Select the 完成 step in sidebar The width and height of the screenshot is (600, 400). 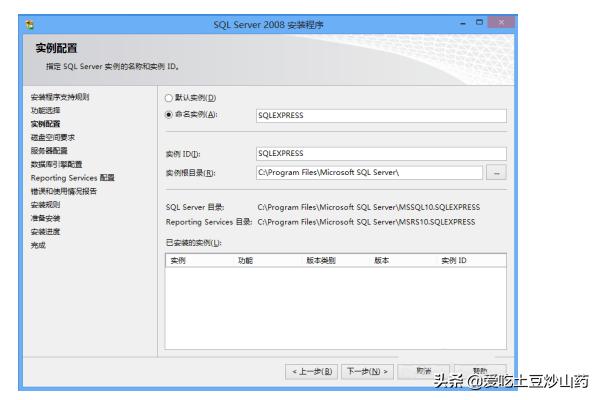[x=38, y=245]
